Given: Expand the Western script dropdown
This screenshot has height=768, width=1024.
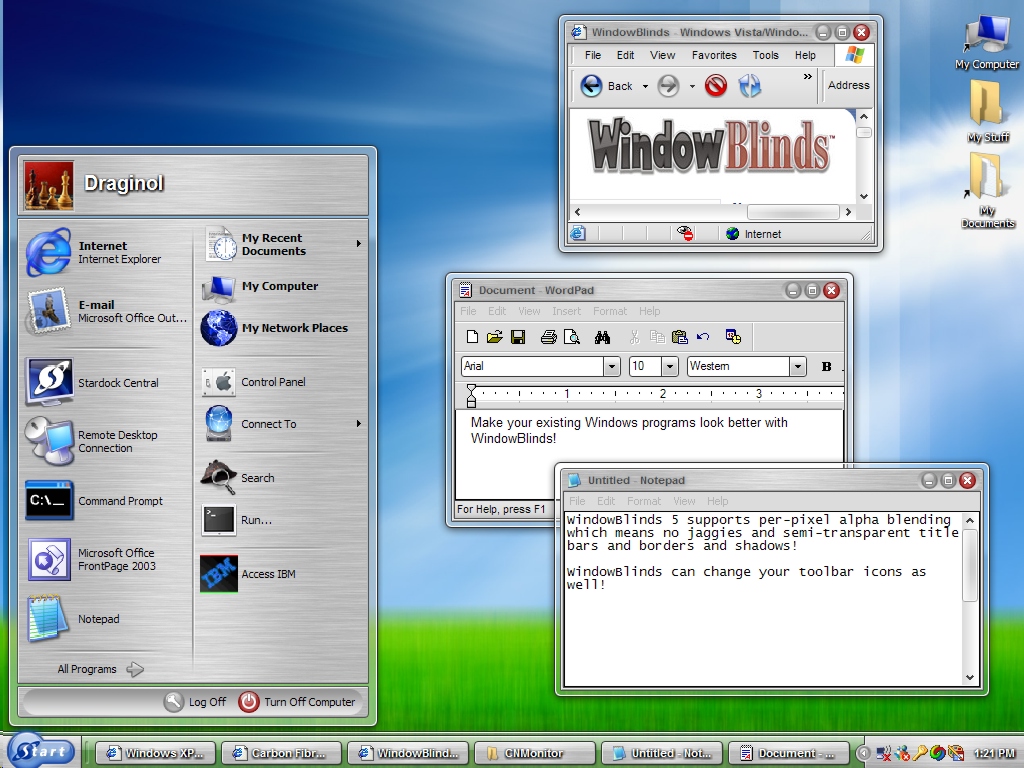Looking at the screenshot, I should coord(797,366).
